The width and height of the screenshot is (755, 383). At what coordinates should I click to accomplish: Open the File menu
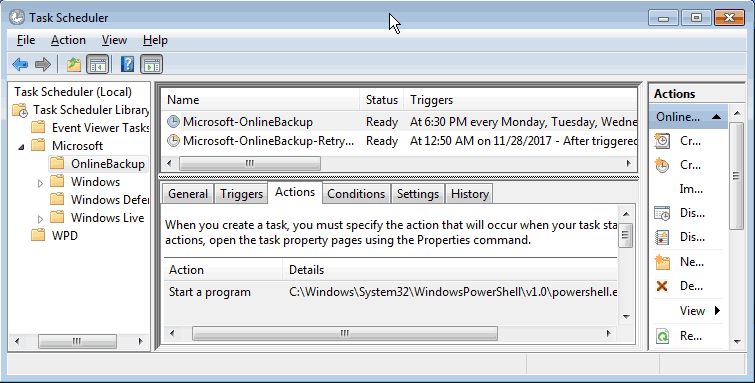26,40
